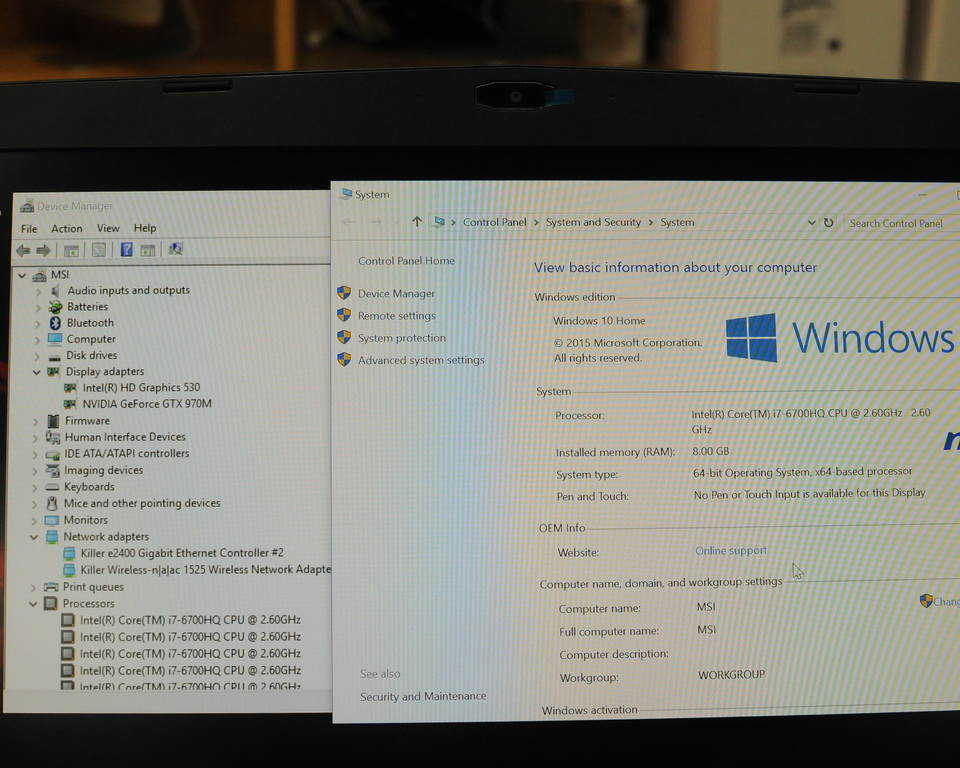
Task: Open Advanced system settings link
Action: pyautogui.click(x=421, y=360)
